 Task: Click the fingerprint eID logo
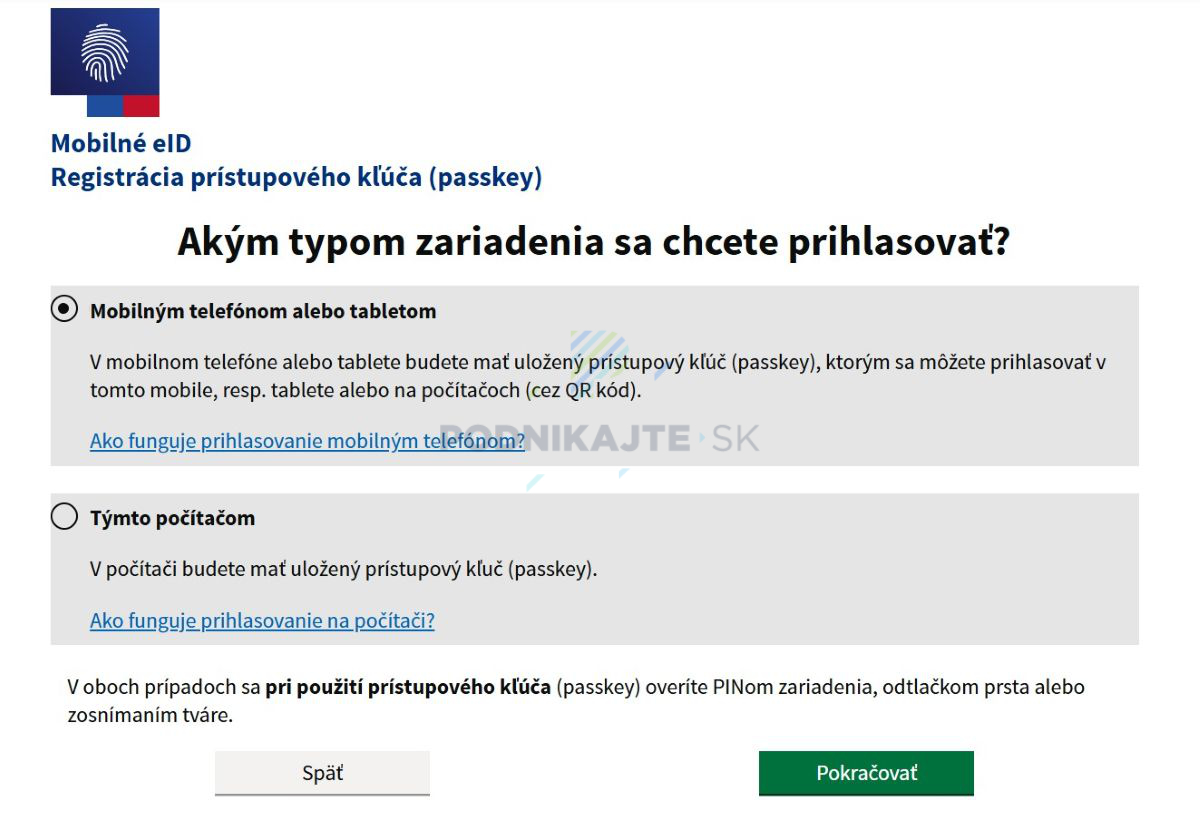105,52
